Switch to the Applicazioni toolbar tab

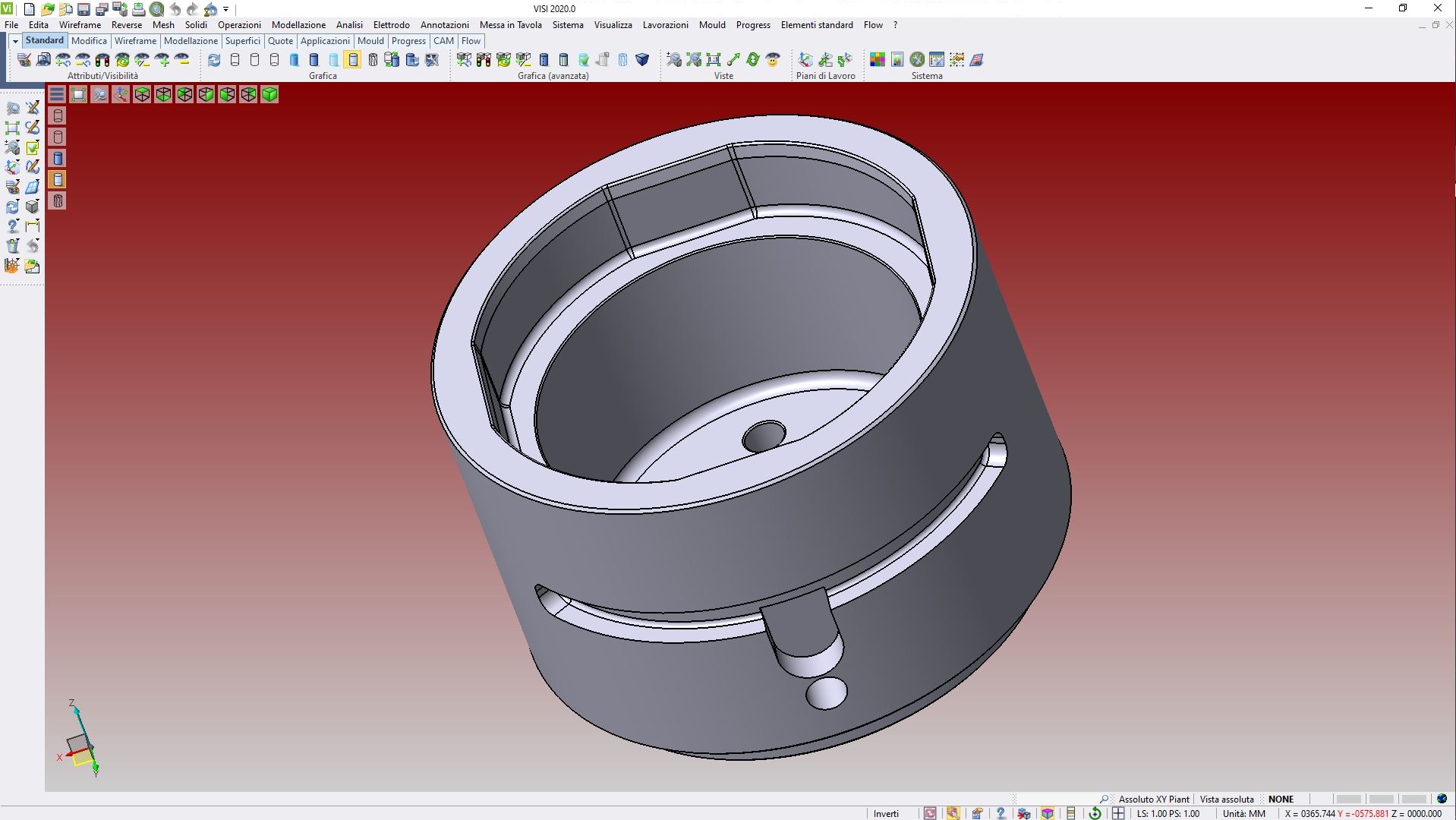[325, 41]
